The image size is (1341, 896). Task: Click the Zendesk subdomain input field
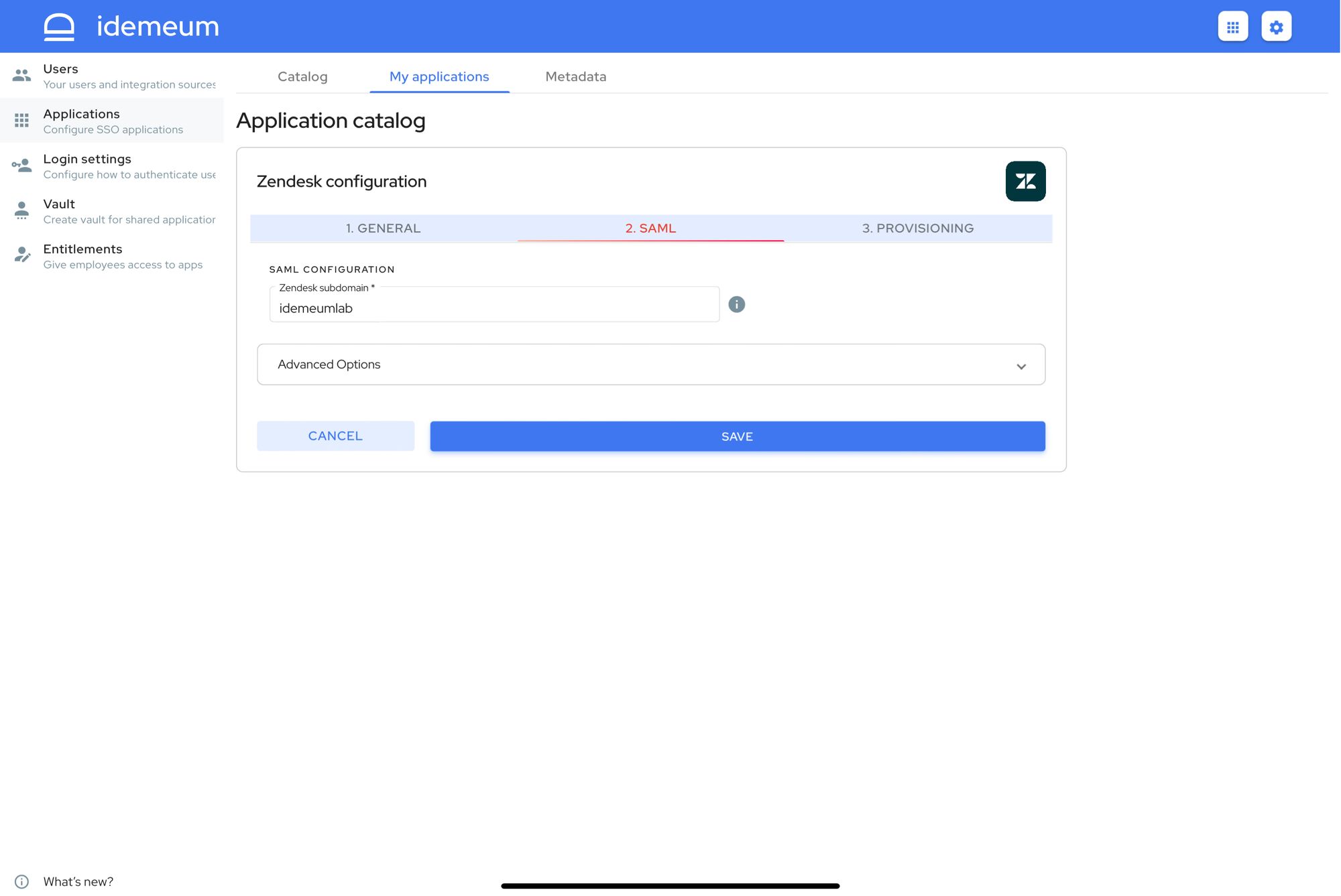pyautogui.click(x=494, y=305)
